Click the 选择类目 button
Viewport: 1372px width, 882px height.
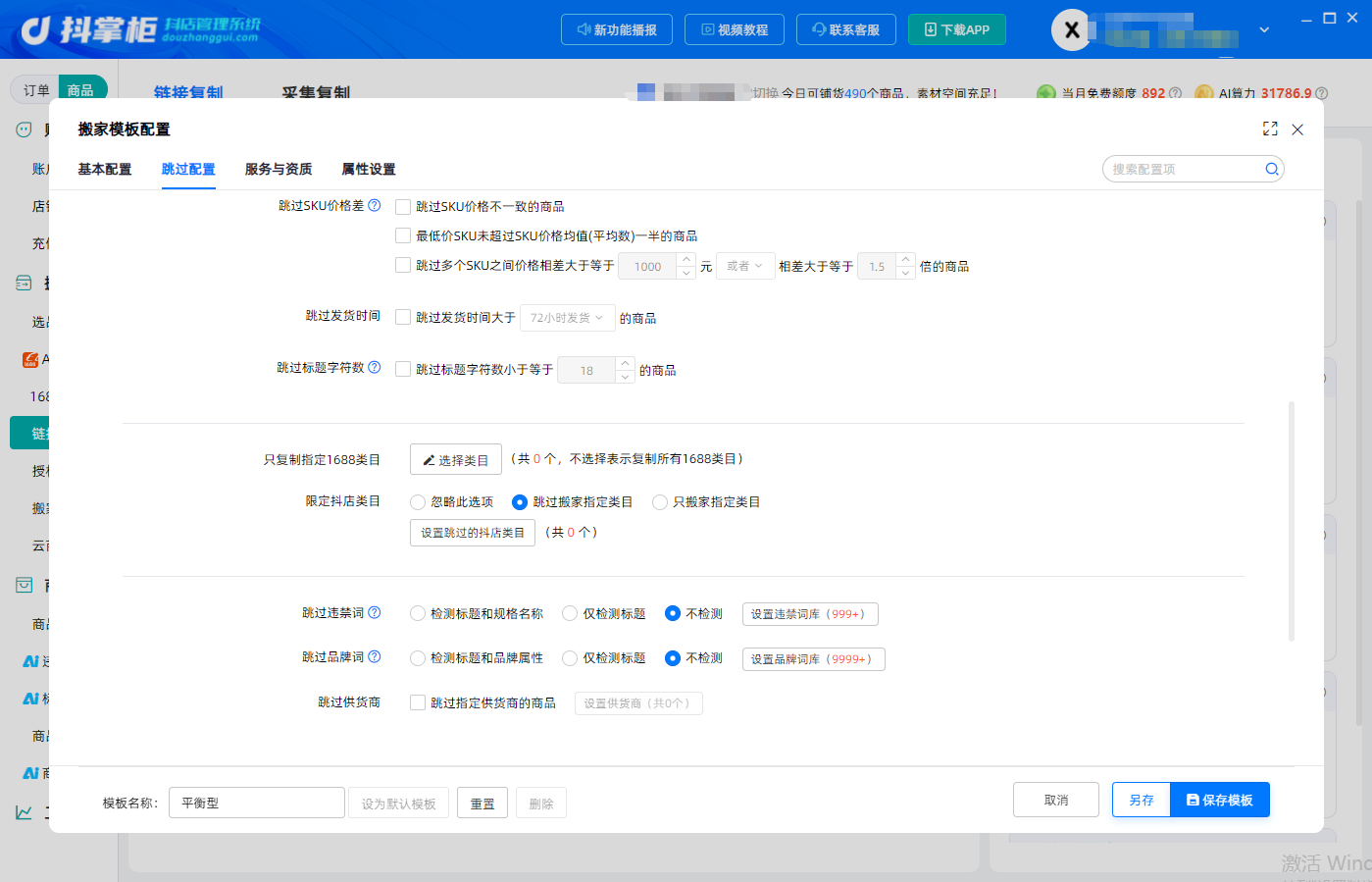[456, 459]
